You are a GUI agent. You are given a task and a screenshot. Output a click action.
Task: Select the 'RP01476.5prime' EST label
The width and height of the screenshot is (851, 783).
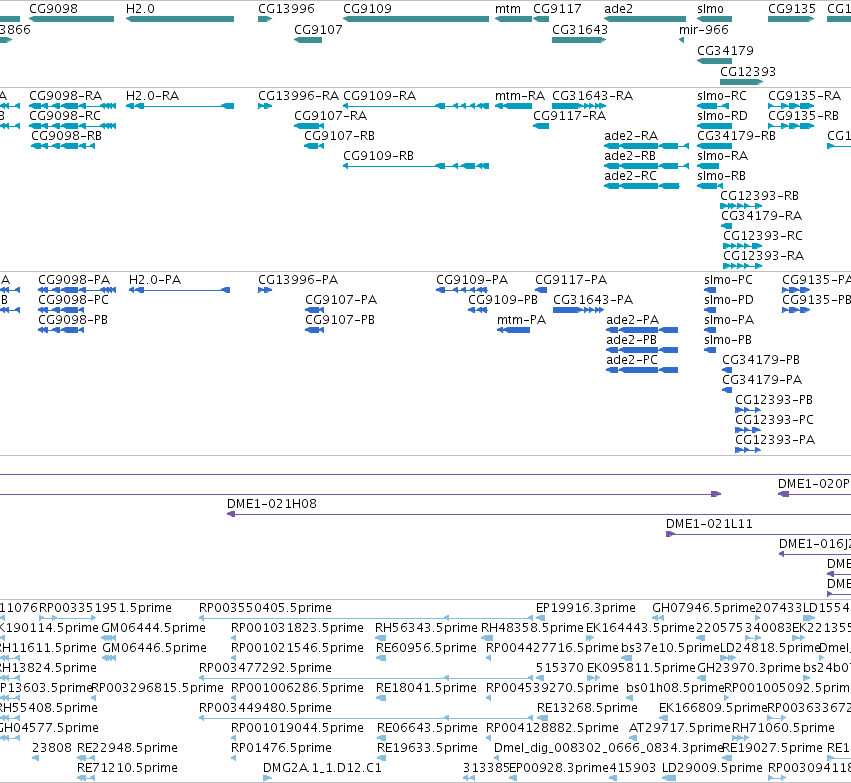[281, 748]
